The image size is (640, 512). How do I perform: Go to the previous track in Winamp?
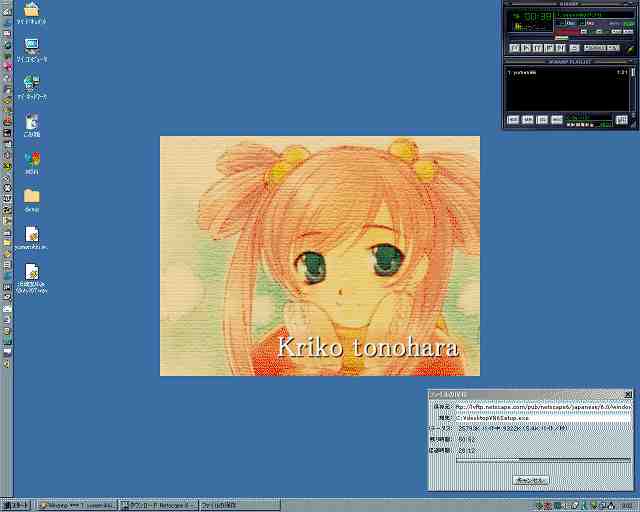pos(515,48)
